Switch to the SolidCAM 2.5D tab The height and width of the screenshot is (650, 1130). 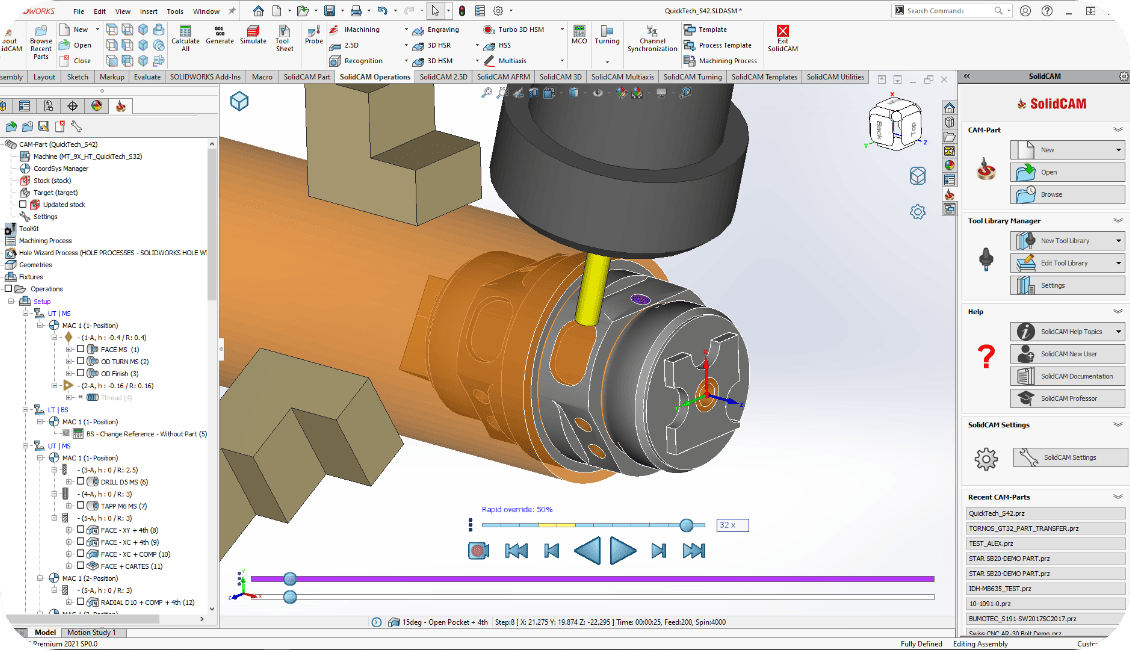pos(443,77)
